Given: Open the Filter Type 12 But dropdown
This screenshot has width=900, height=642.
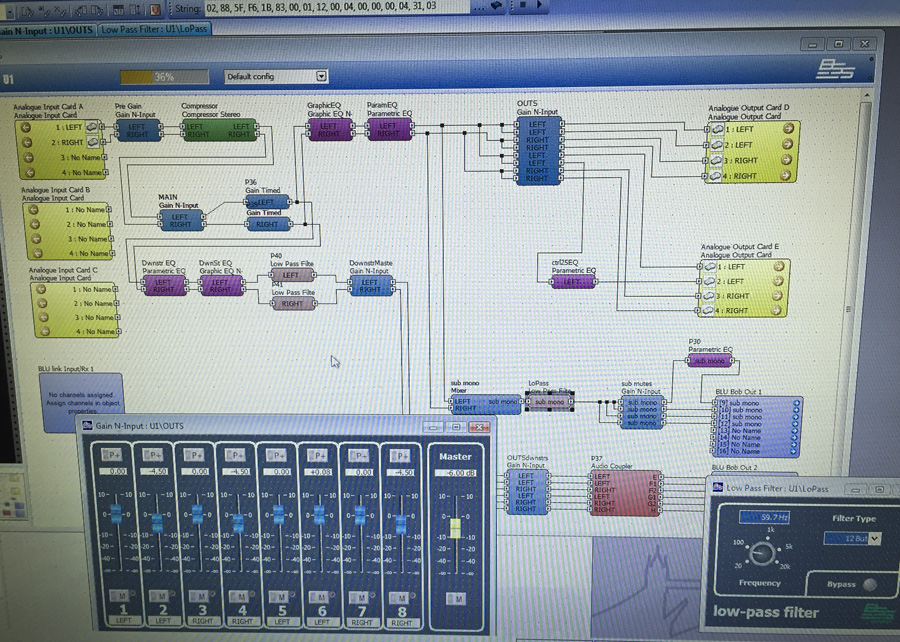Looking at the screenshot, I should (x=875, y=538).
